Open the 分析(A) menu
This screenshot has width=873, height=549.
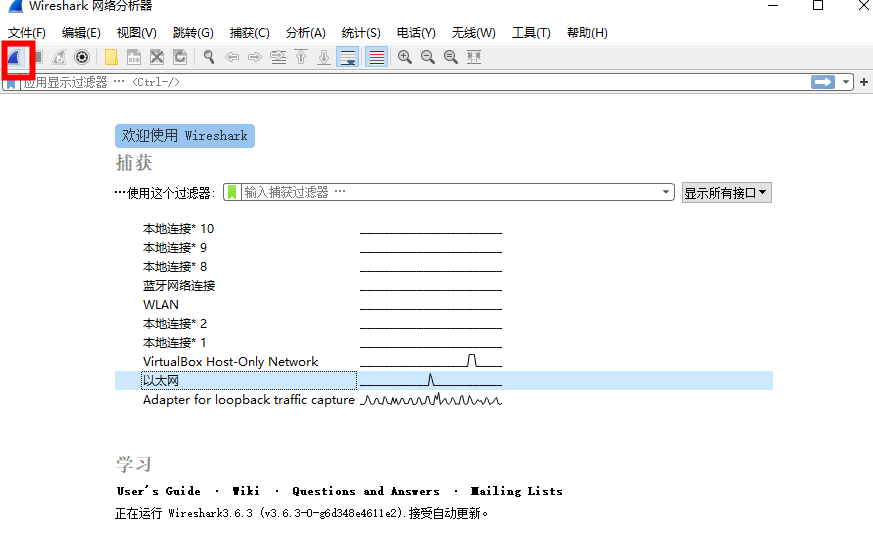pos(306,33)
